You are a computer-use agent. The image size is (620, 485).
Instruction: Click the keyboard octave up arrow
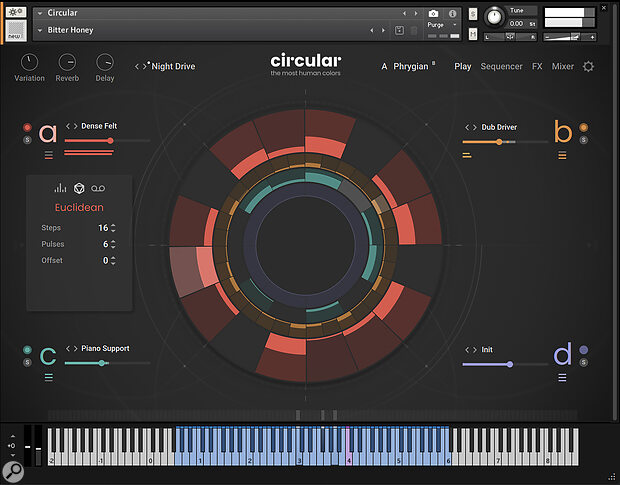pos(13,436)
